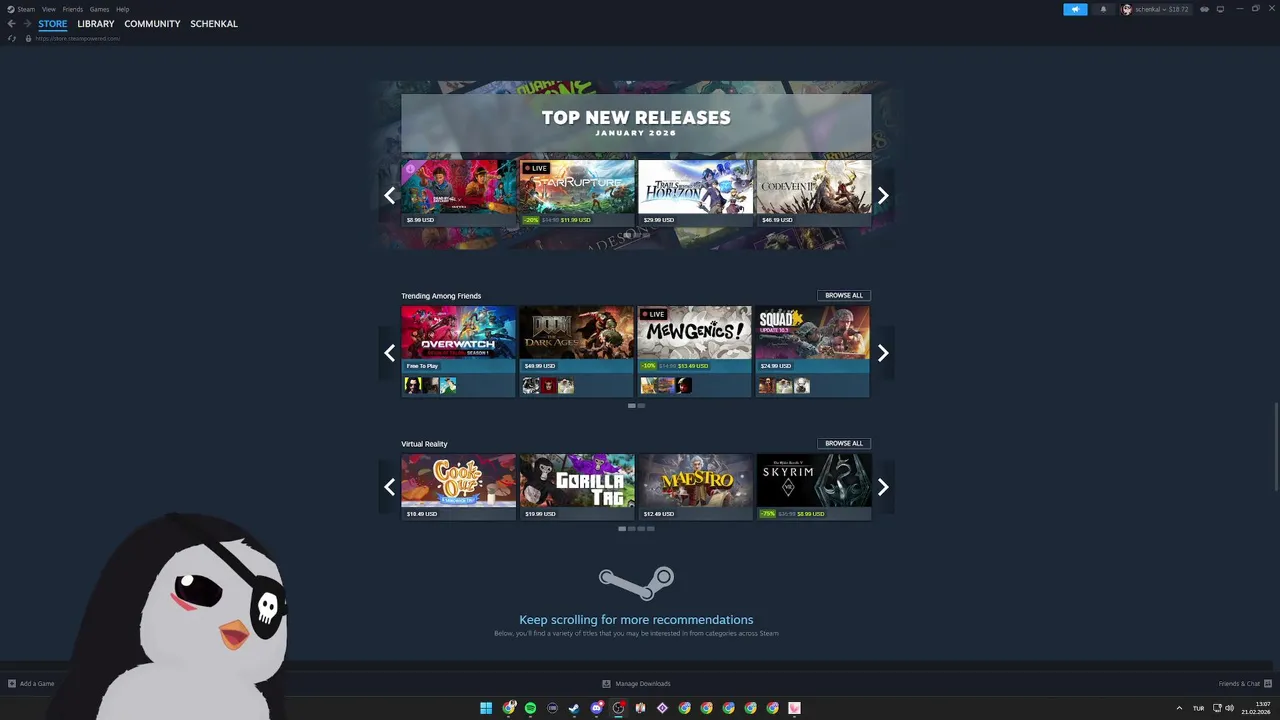The image size is (1280, 720).
Task: Open volume control in system tray
Action: pyautogui.click(x=1230, y=708)
